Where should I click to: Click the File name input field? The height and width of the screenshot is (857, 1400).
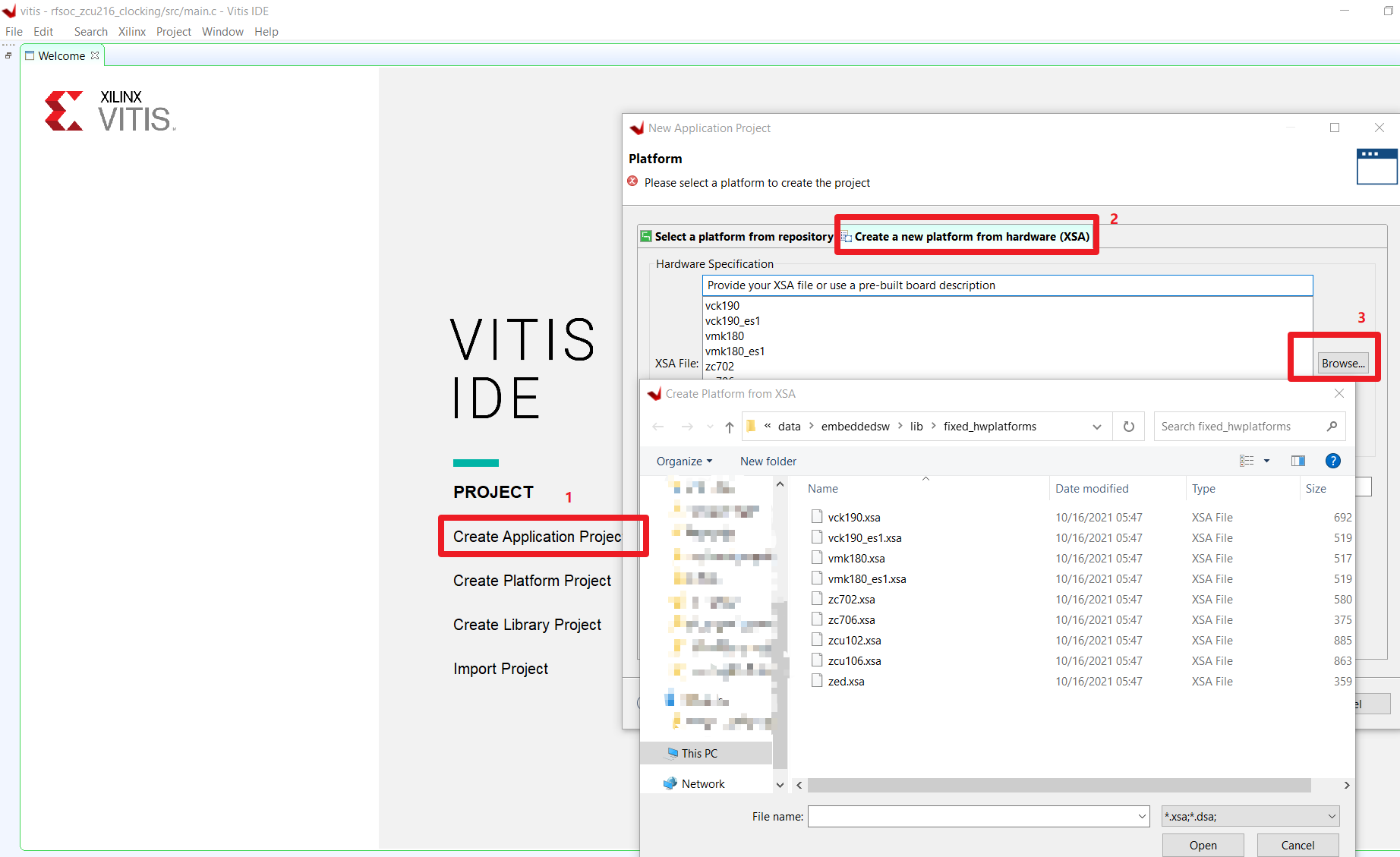point(972,817)
